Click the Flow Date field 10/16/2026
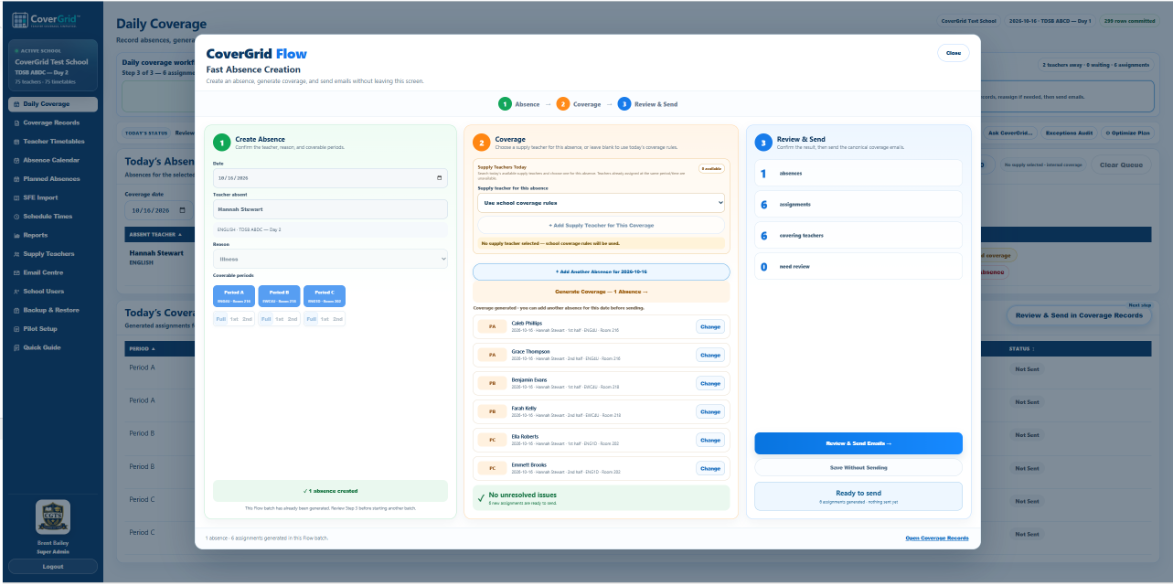1173x584 pixels. tap(330, 178)
